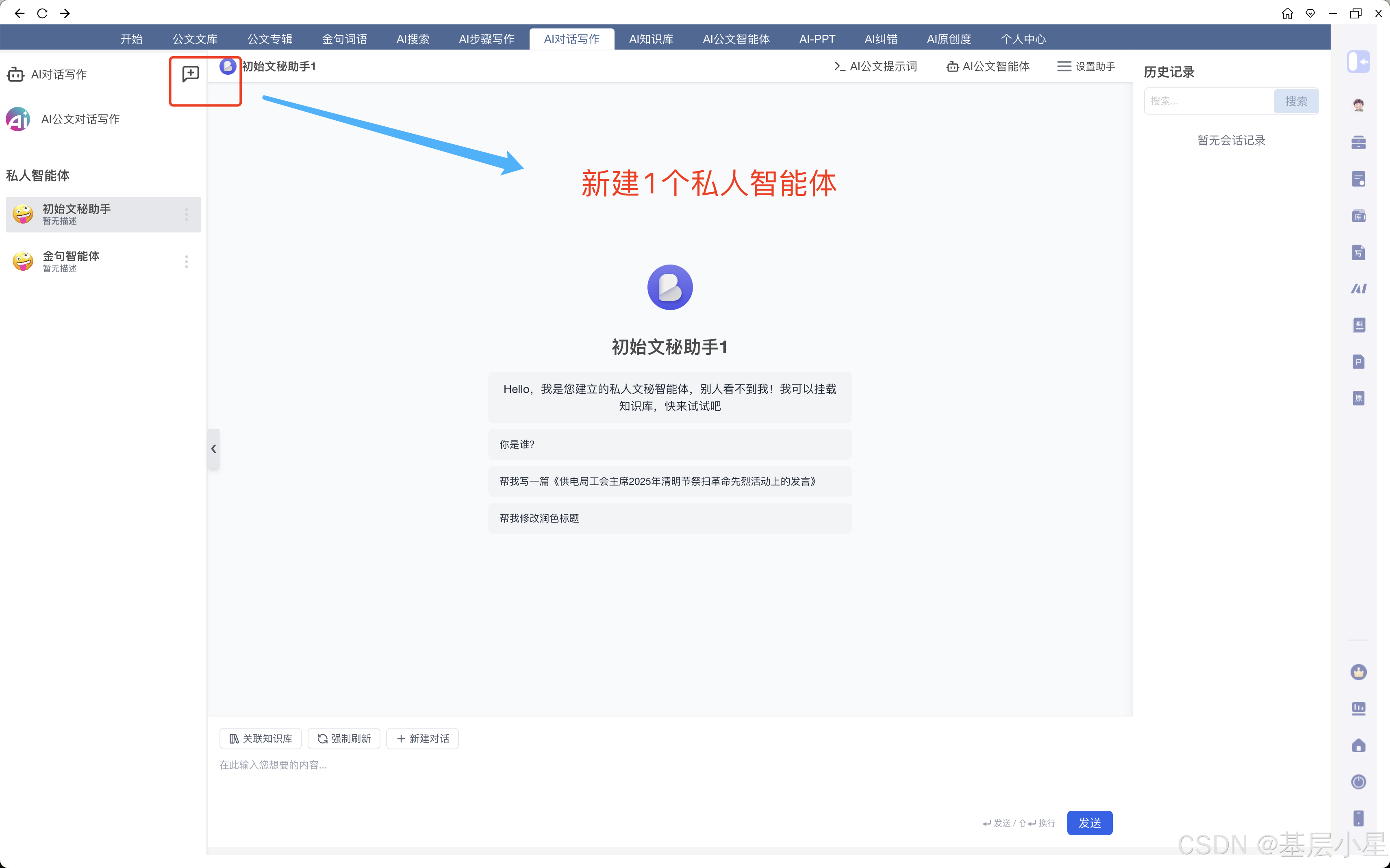Image resolution: width=1390 pixels, height=868 pixels.
Task: Collapse the left panel with chevron handle
Action: coord(213,448)
